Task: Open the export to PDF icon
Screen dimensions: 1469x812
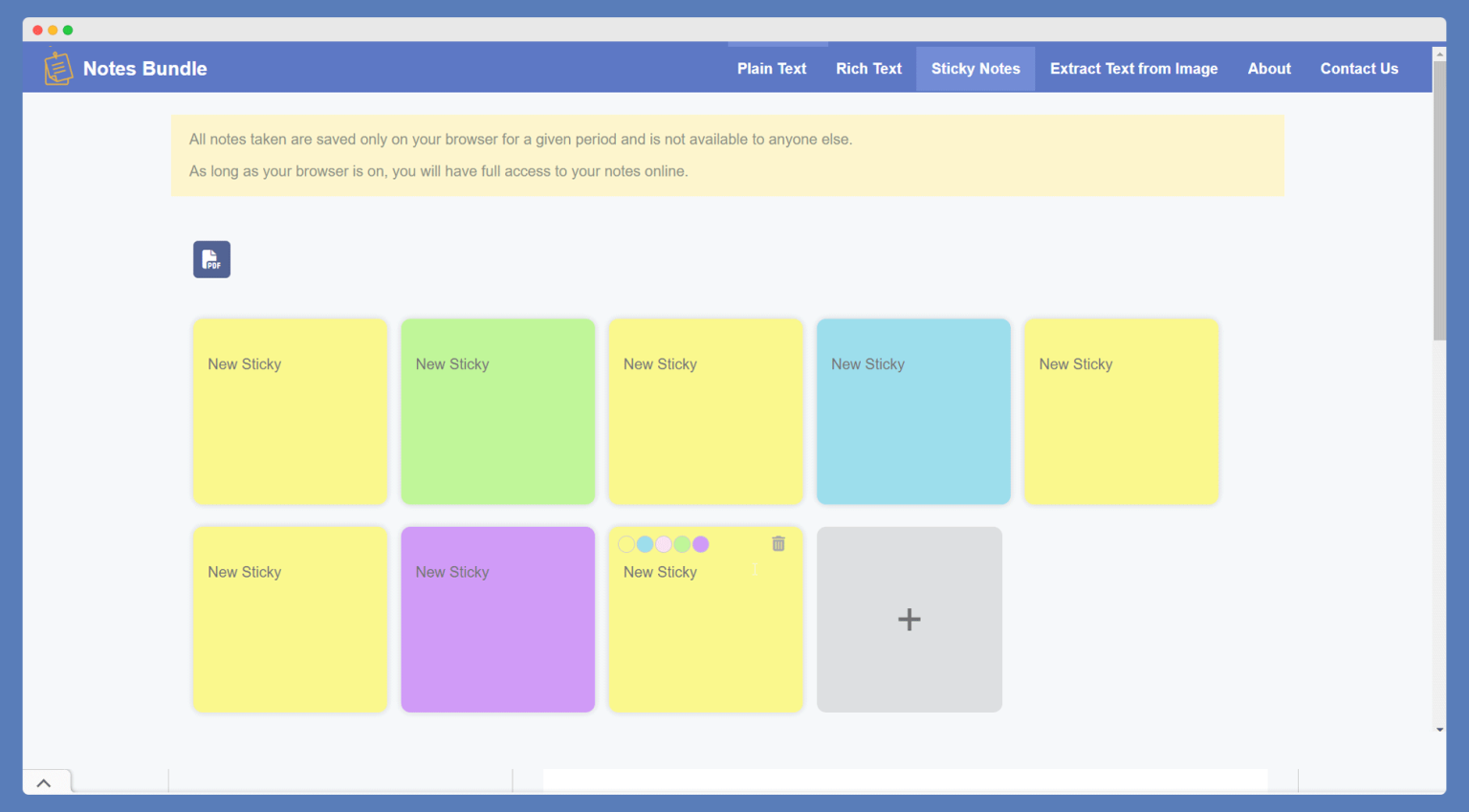Action: click(211, 259)
